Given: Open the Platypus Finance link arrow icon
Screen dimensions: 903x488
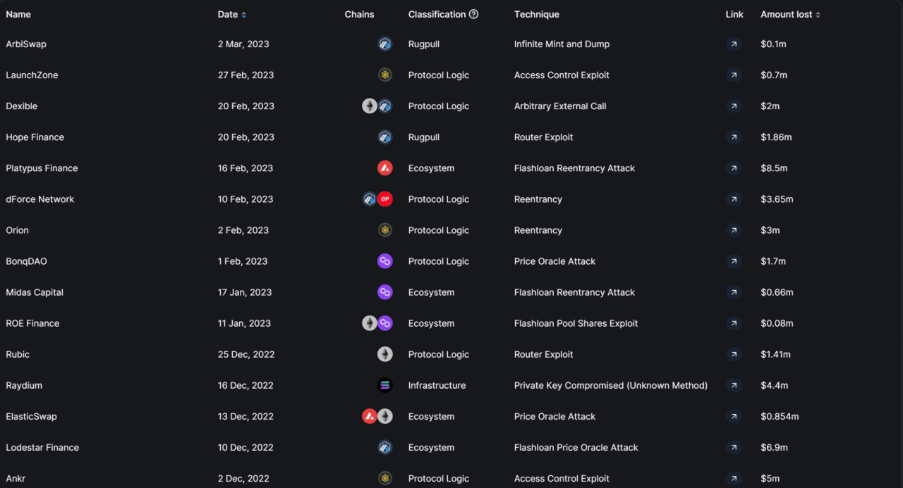Looking at the screenshot, I should pyautogui.click(x=734, y=168).
